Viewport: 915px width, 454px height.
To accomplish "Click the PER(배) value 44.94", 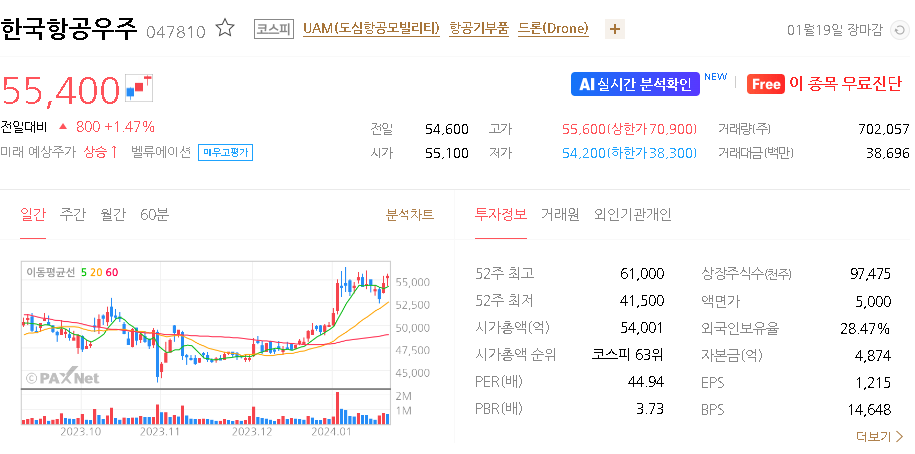I will click(x=646, y=382).
